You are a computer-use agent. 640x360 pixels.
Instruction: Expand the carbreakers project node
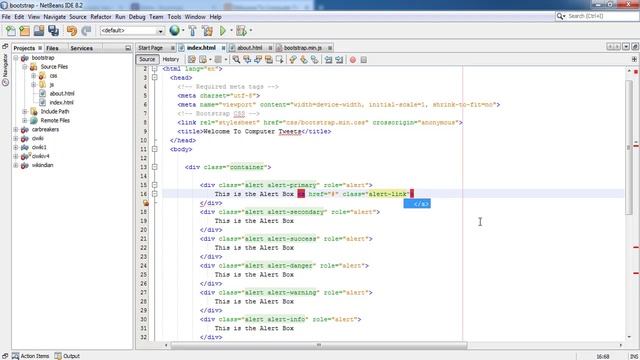[x=16, y=129]
